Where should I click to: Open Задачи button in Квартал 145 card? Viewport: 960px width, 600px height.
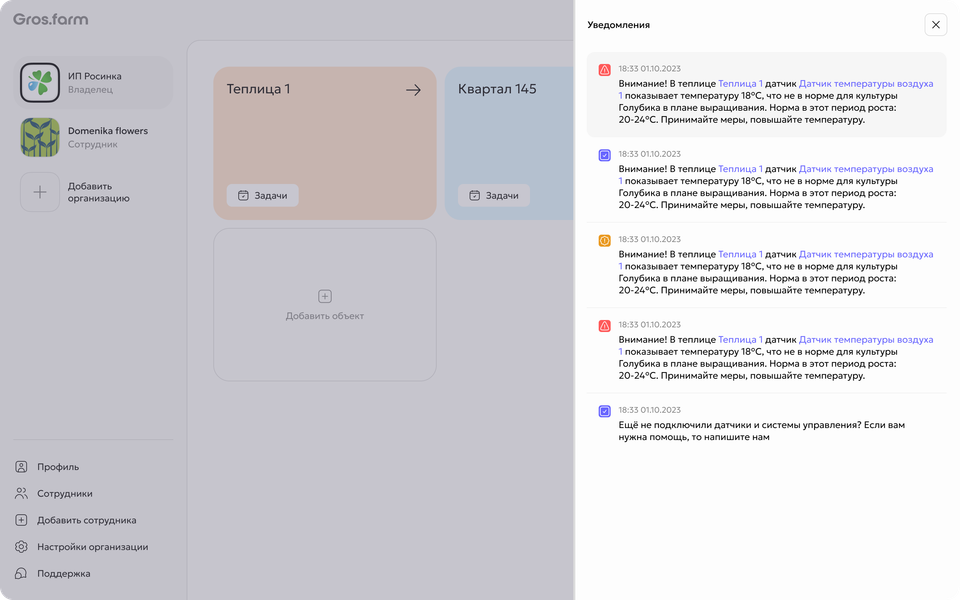pyautogui.click(x=494, y=195)
